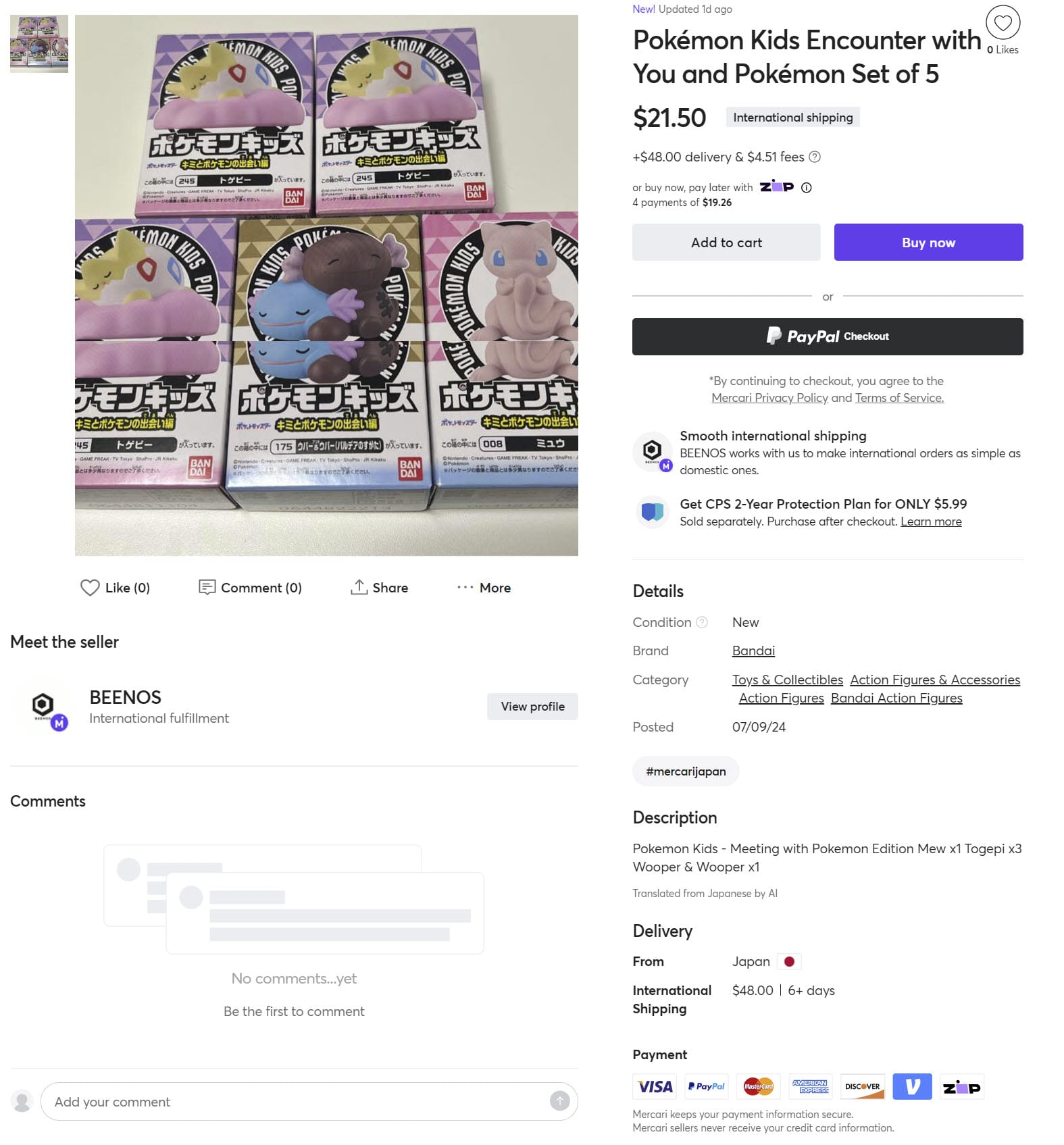The image size is (1064, 1145).
Task: Select the listing photo thumbnail
Action: click(39, 44)
